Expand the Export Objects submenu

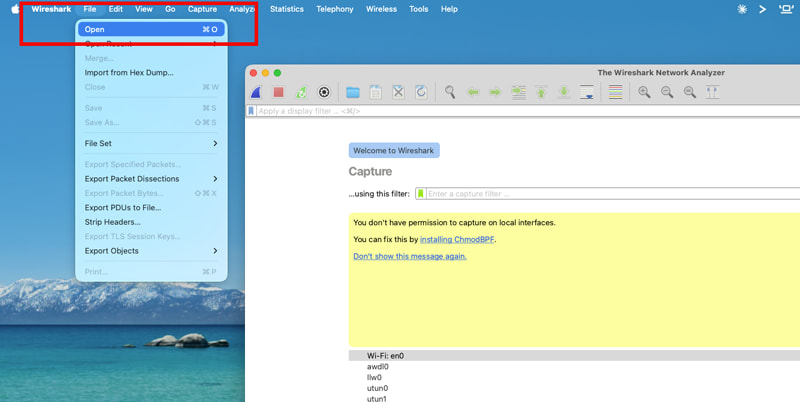(x=151, y=250)
